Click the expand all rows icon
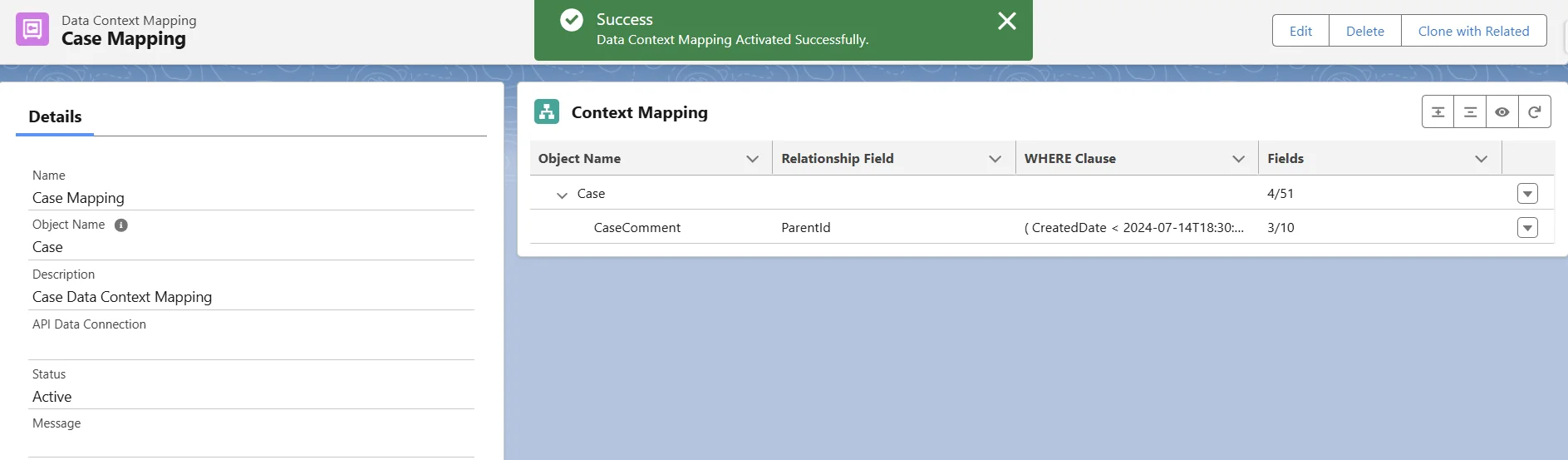Image resolution: width=1568 pixels, height=460 pixels. click(1438, 112)
